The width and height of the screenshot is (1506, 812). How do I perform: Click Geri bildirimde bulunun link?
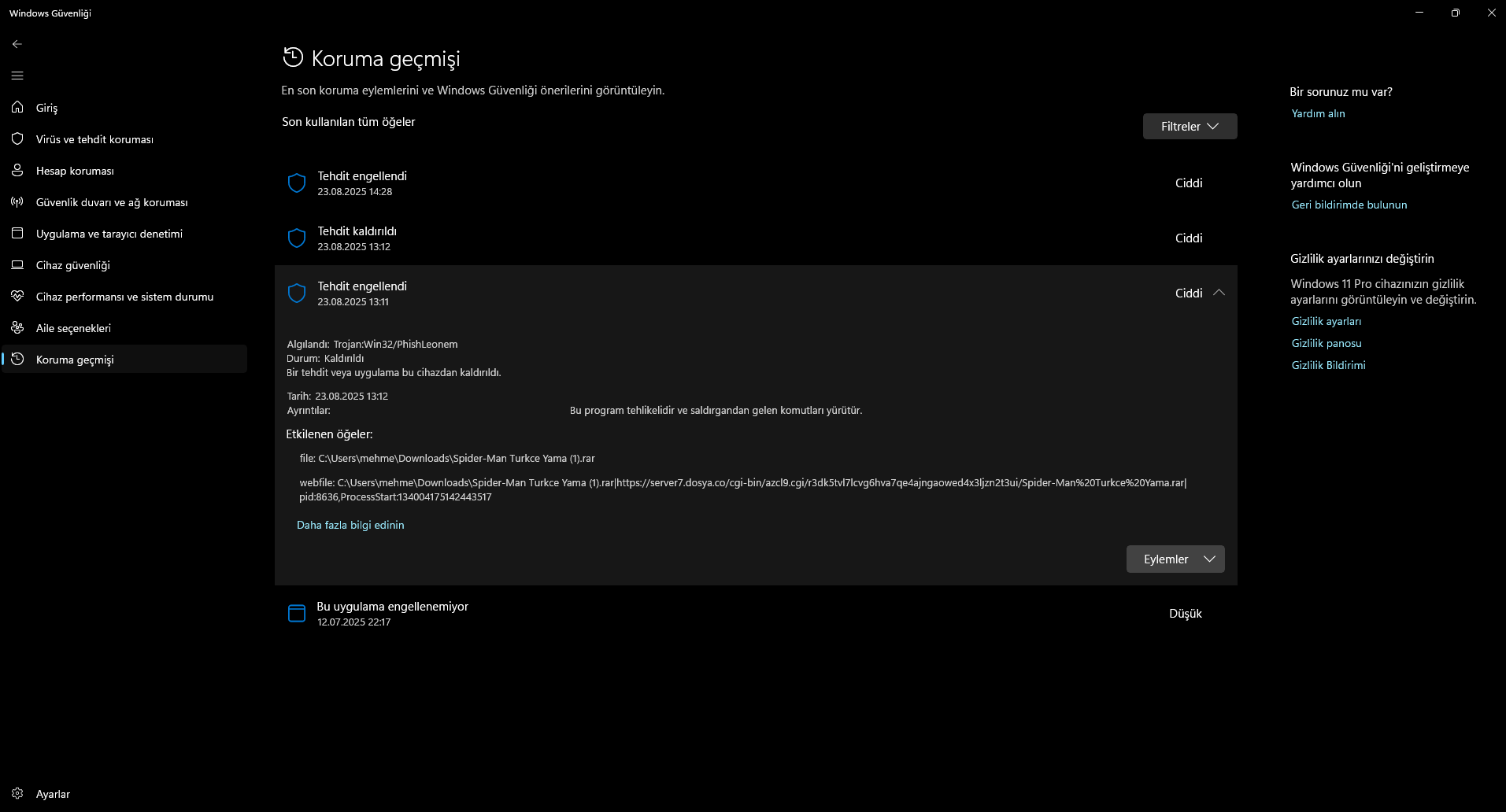[1349, 205]
